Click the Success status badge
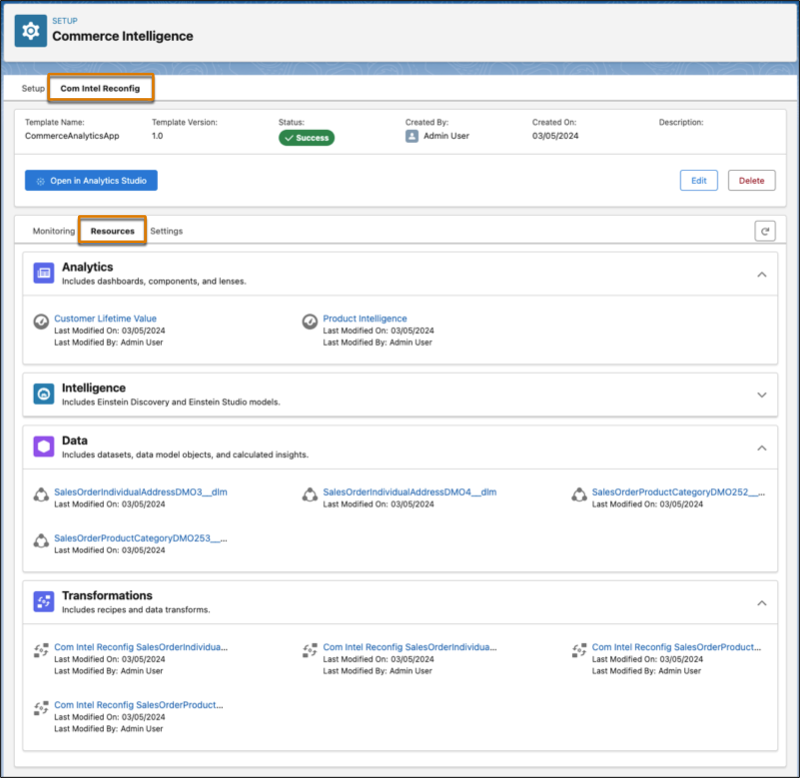Viewport: 800px width, 778px height. tap(306, 138)
